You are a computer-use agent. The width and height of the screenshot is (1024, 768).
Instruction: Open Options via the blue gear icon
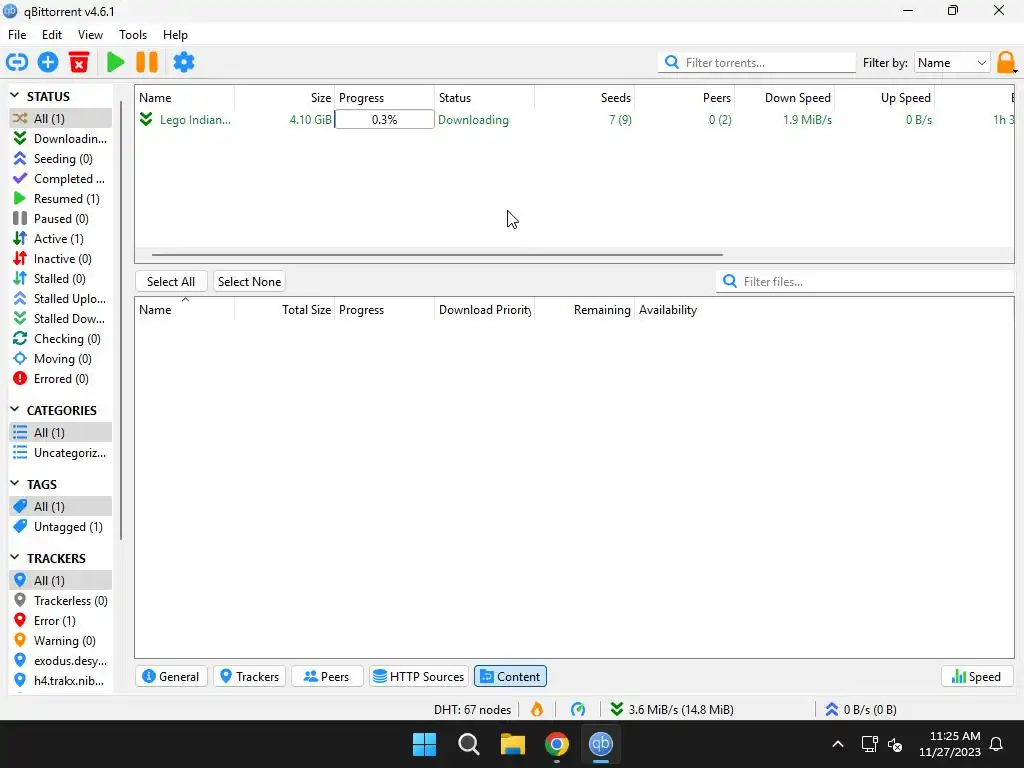click(184, 62)
